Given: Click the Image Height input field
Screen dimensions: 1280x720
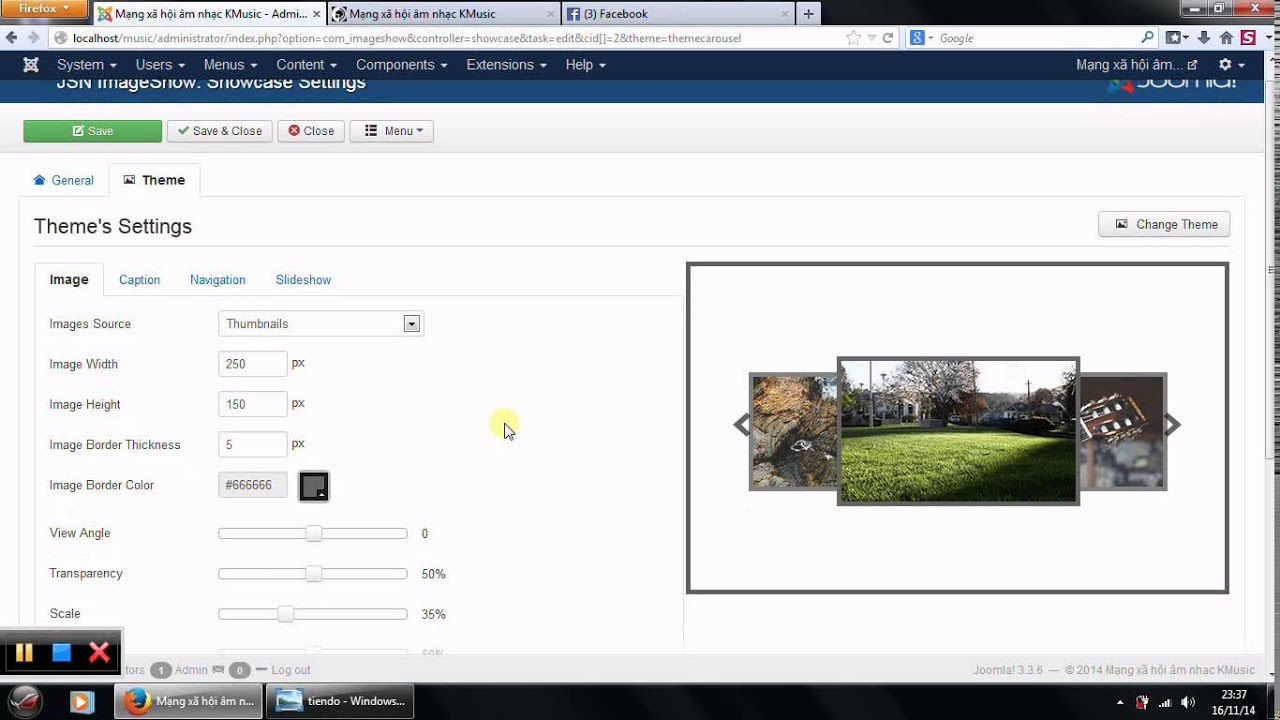Looking at the screenshot, I should pyautogui.click(x=253, y=404).
